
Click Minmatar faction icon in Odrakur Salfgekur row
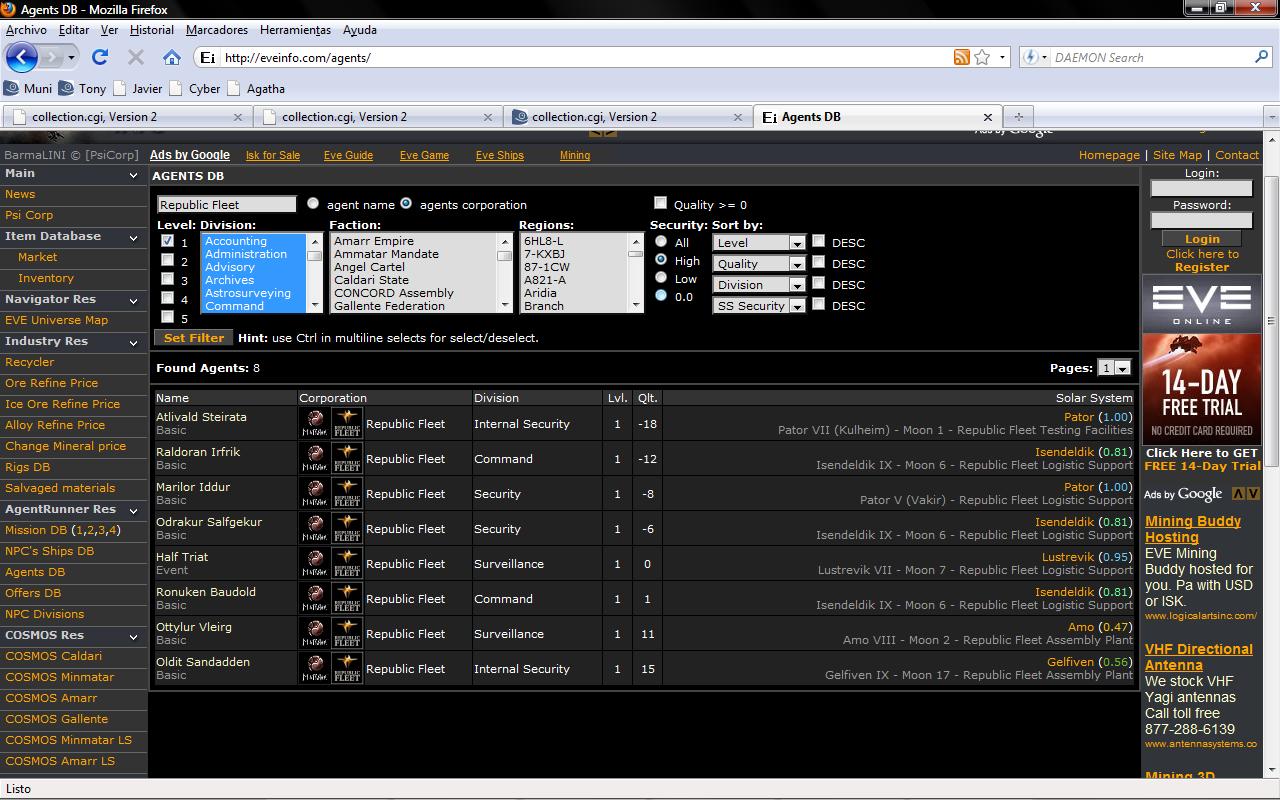tap(315, 529)
